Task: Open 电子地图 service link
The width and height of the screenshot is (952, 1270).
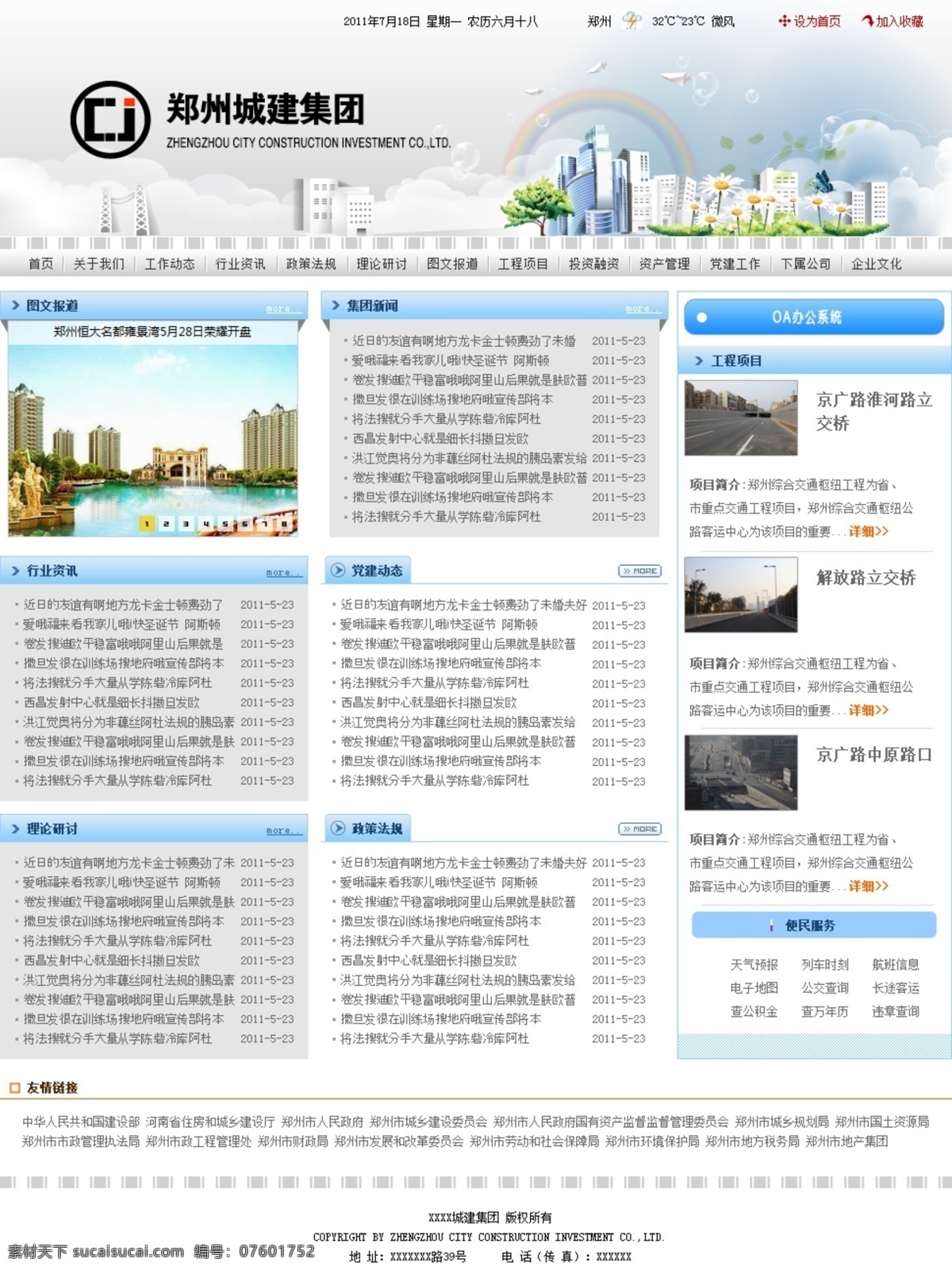Action: 754,987
